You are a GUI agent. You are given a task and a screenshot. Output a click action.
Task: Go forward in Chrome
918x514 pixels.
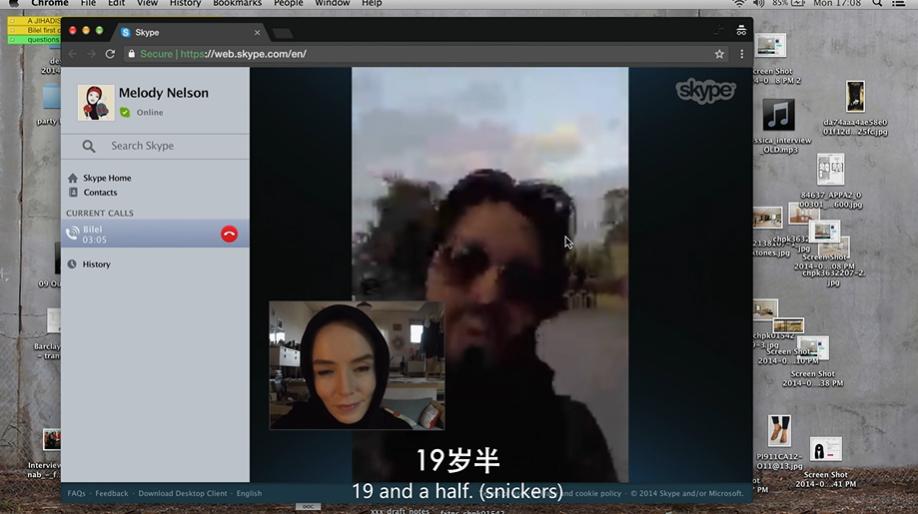(91, 54)
